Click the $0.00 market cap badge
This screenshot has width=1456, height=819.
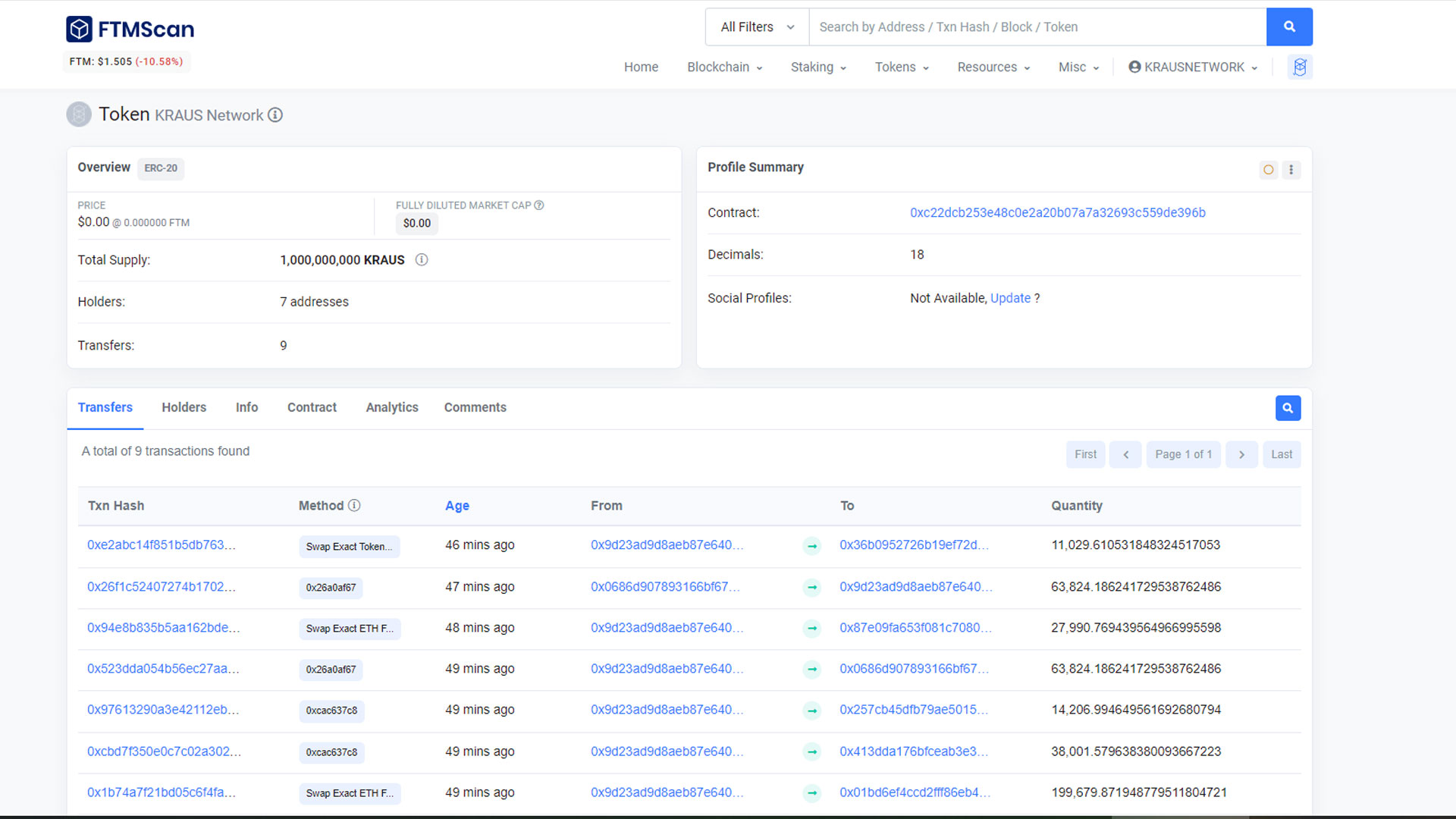(x=417, y=223)
